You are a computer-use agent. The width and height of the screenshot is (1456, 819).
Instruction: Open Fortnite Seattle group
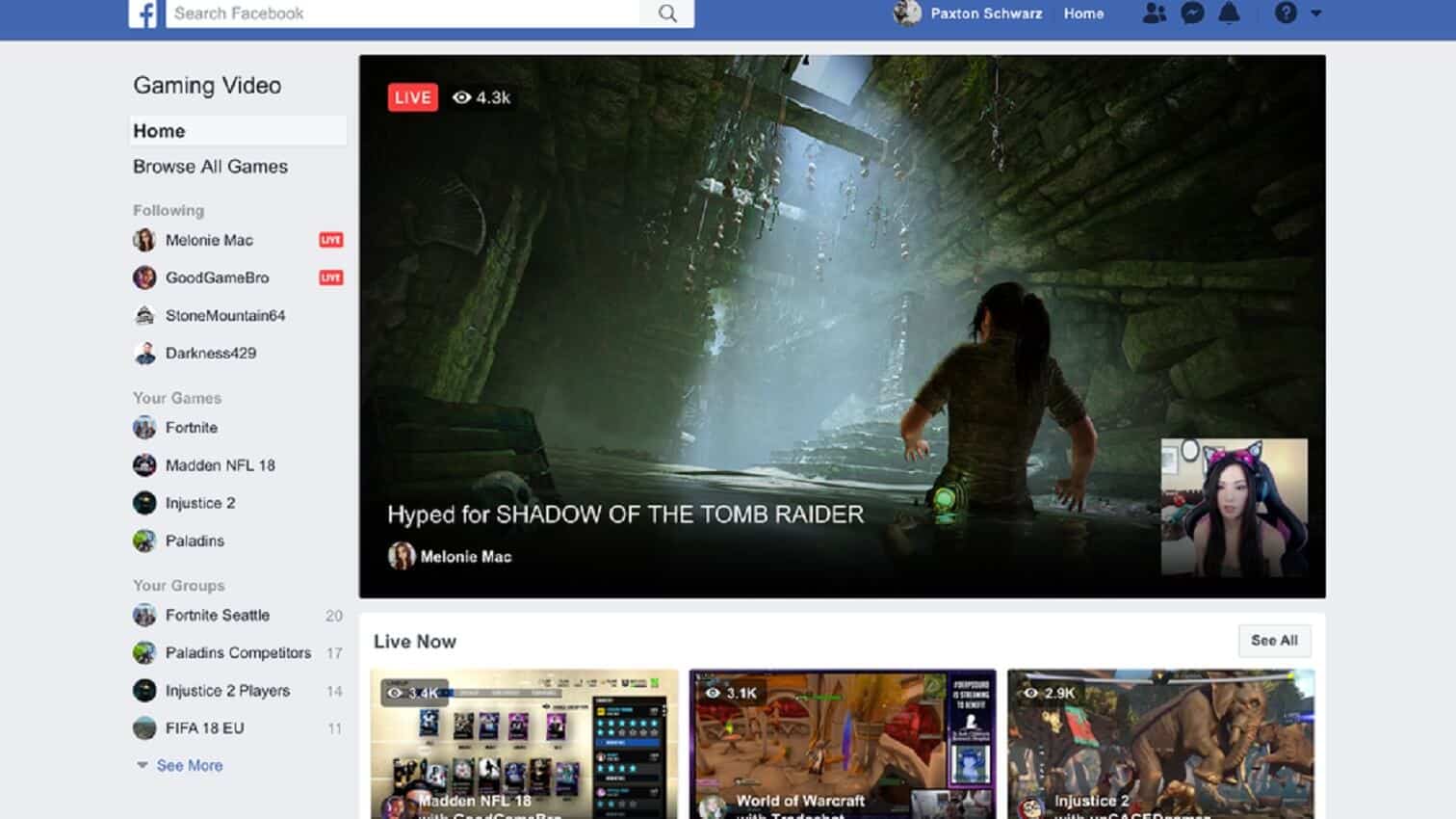[218, 615]
